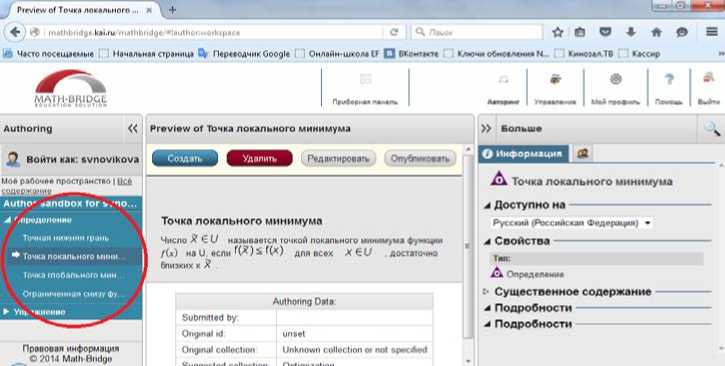725x366 pixels.
Task: Click the blue Создать button
Action: click(x=185, y=159)
